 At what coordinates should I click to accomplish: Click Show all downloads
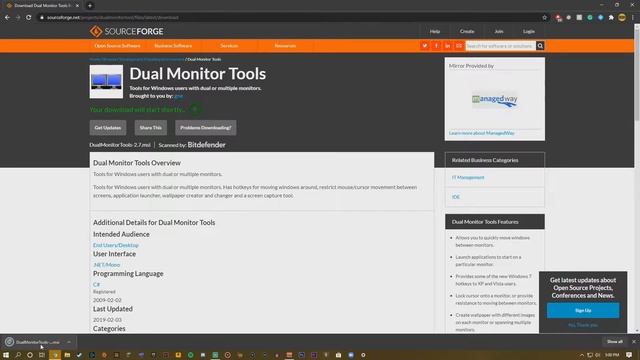tap(615, 342)
